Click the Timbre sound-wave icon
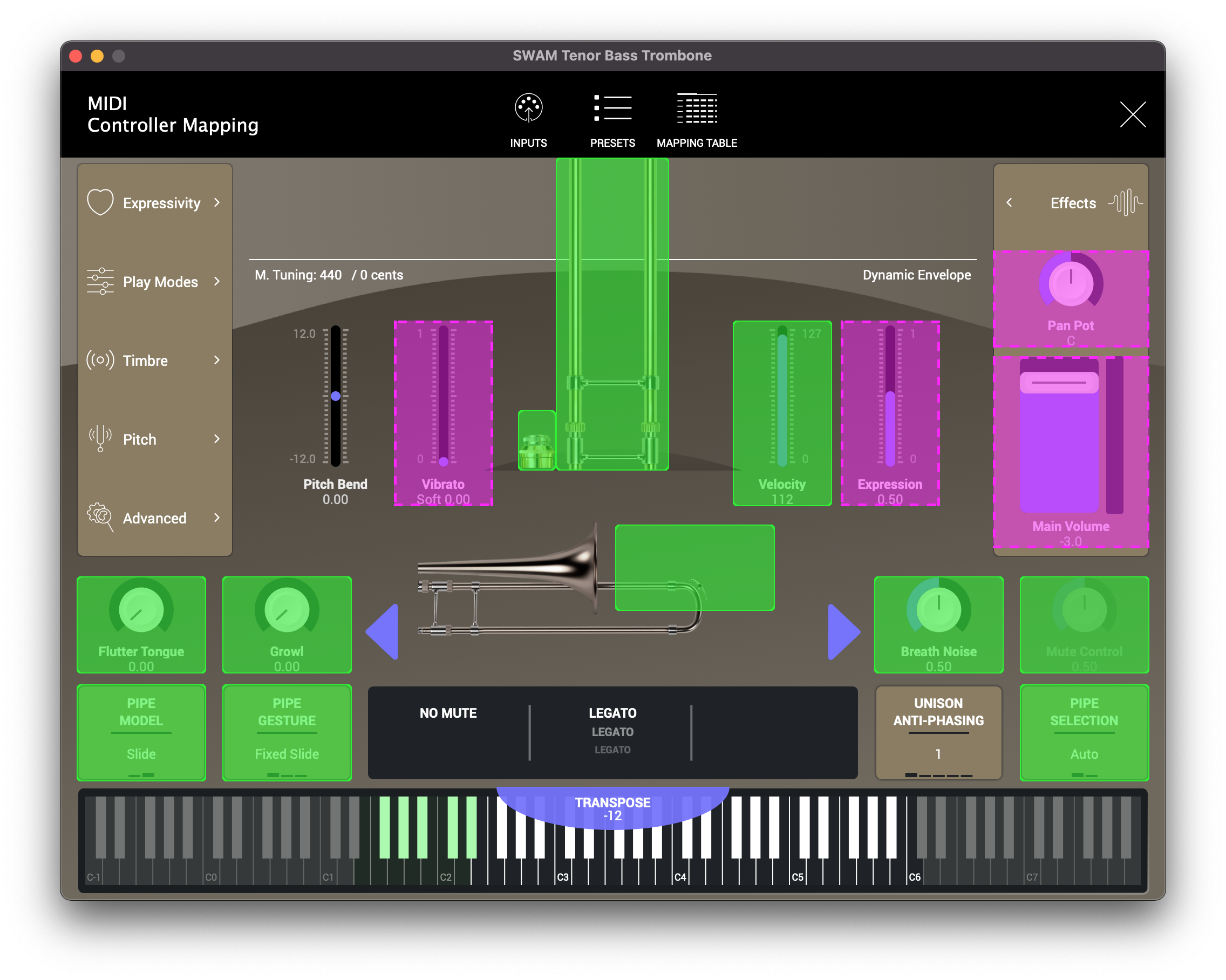 100,360
